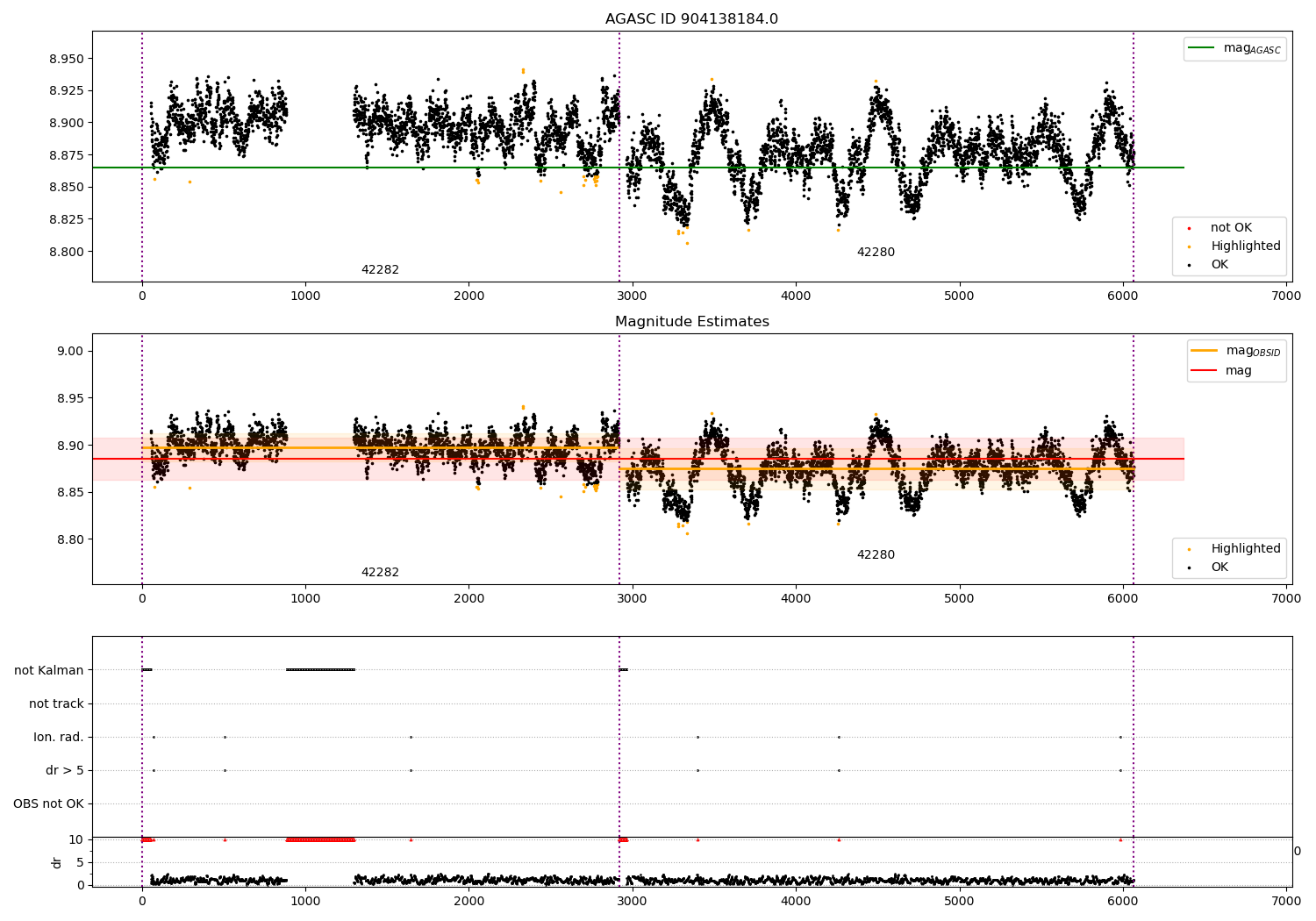Click the 'dr > 5' row label
The image size is (1316, 921).
pos(65,770)
